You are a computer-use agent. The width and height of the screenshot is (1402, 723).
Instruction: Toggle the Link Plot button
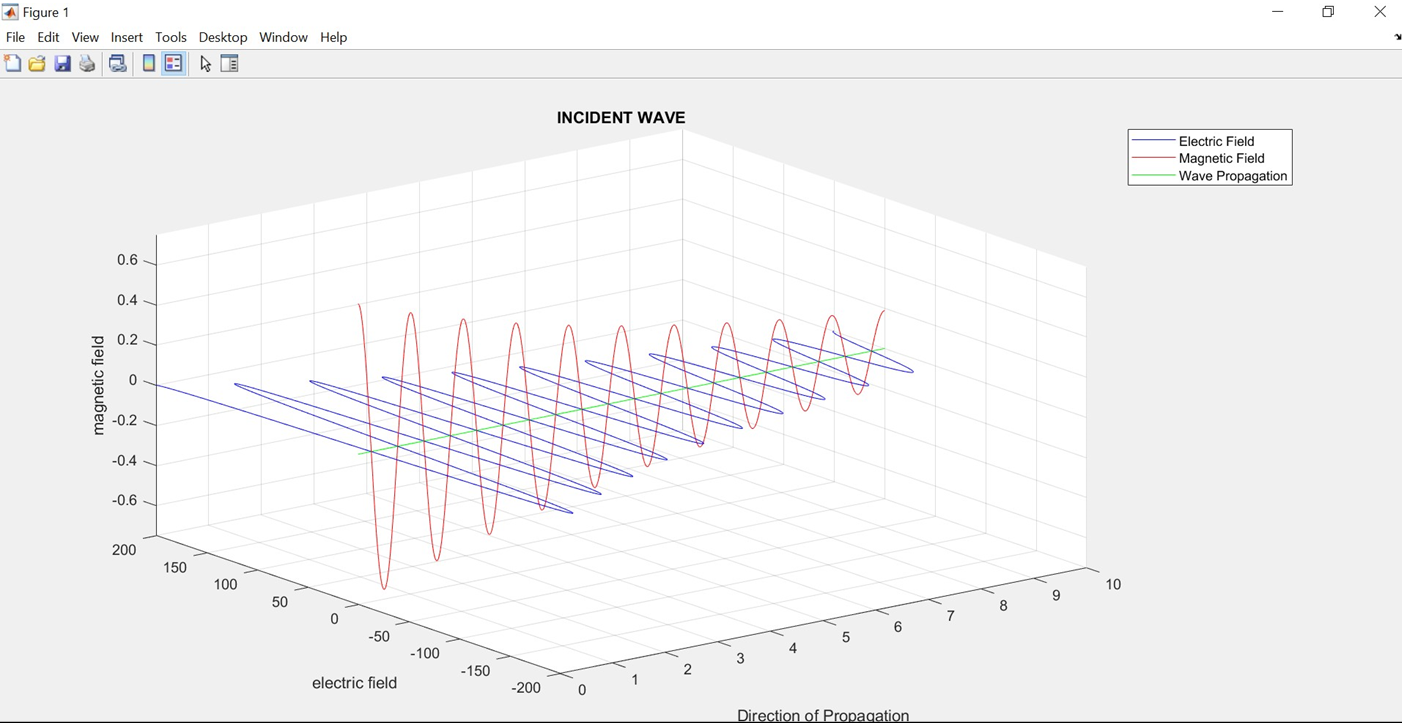click(117, 63)
